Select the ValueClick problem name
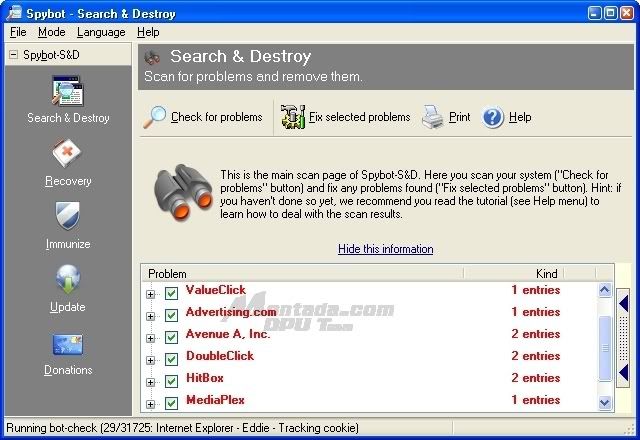The height and width of the screenshot is (440, 640). 216,290
